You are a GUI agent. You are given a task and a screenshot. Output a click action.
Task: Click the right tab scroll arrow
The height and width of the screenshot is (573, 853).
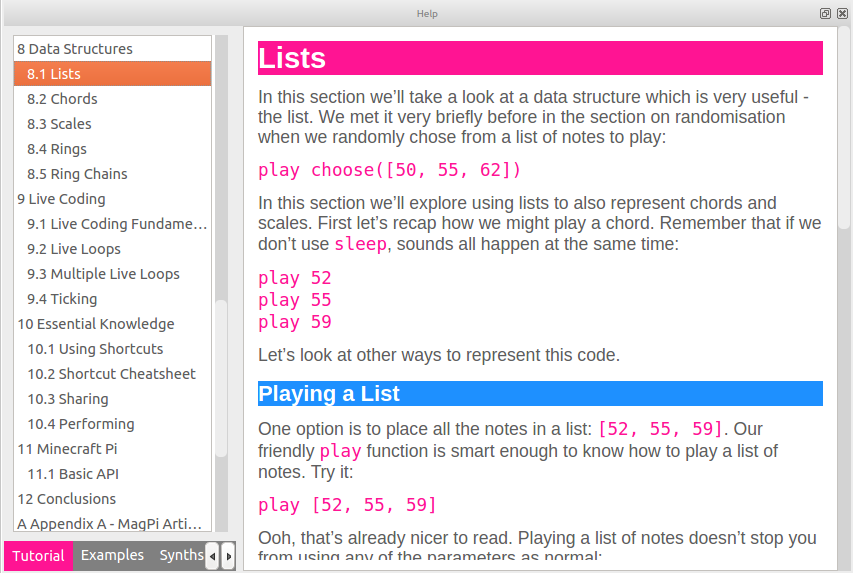(x=229, y=556)
